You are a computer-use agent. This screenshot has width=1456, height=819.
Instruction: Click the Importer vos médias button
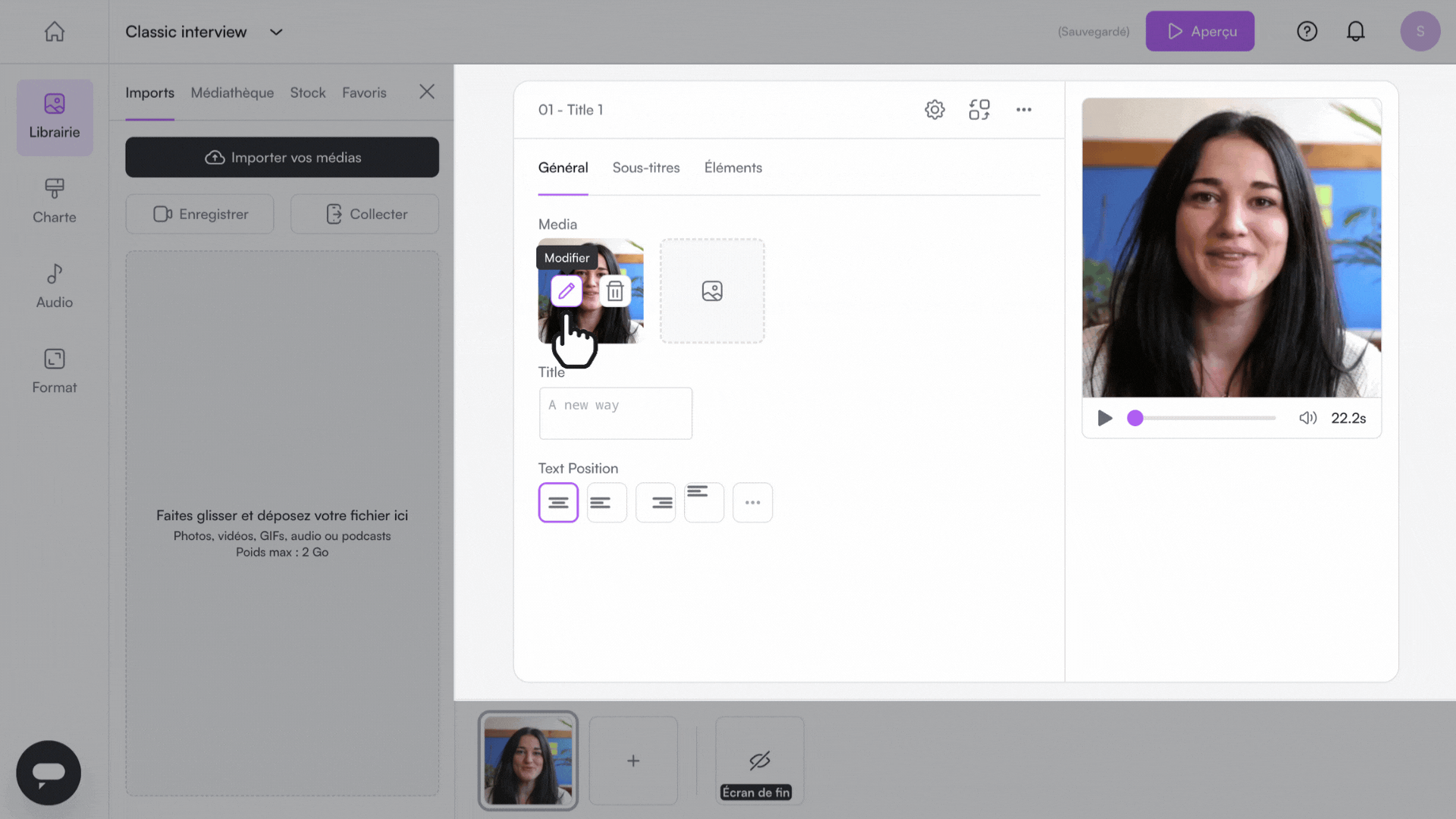(282, 157)
